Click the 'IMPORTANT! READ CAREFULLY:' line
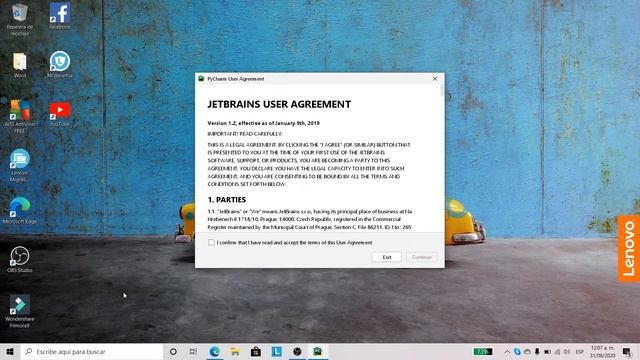This screenshot has height=360, width=640. (x=245, y=134)
